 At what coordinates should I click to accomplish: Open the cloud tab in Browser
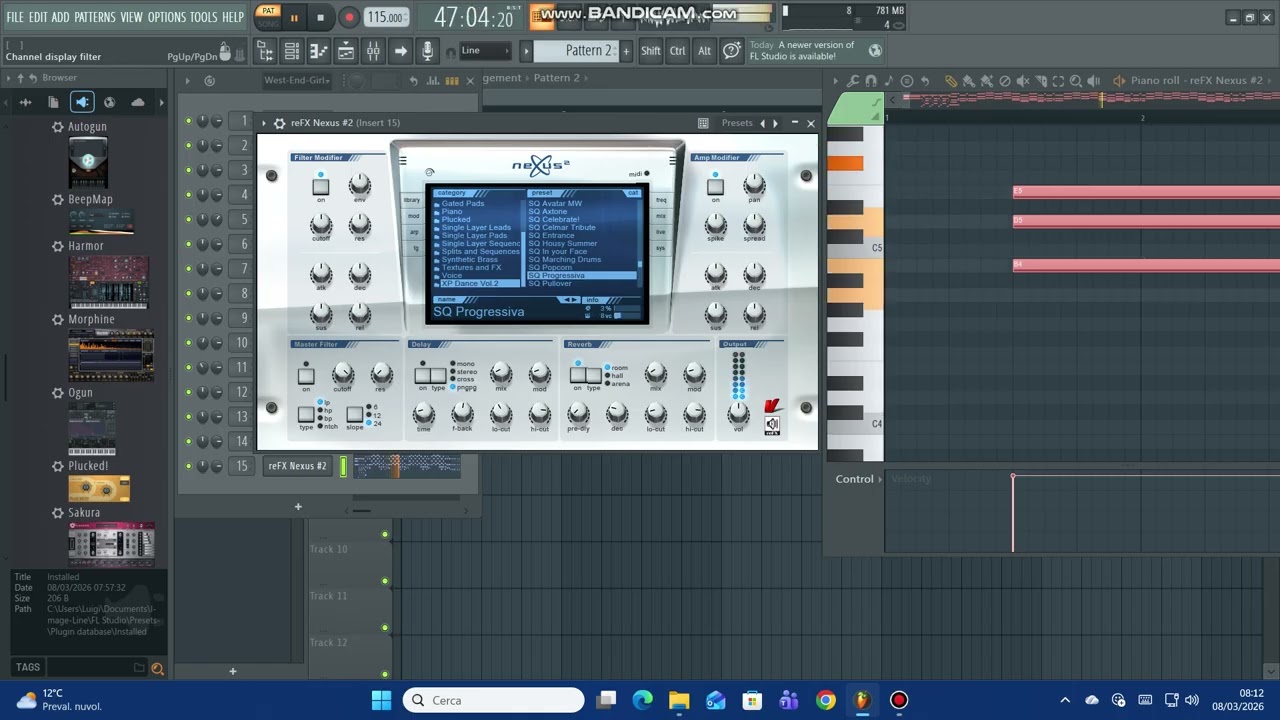(137, 101)
